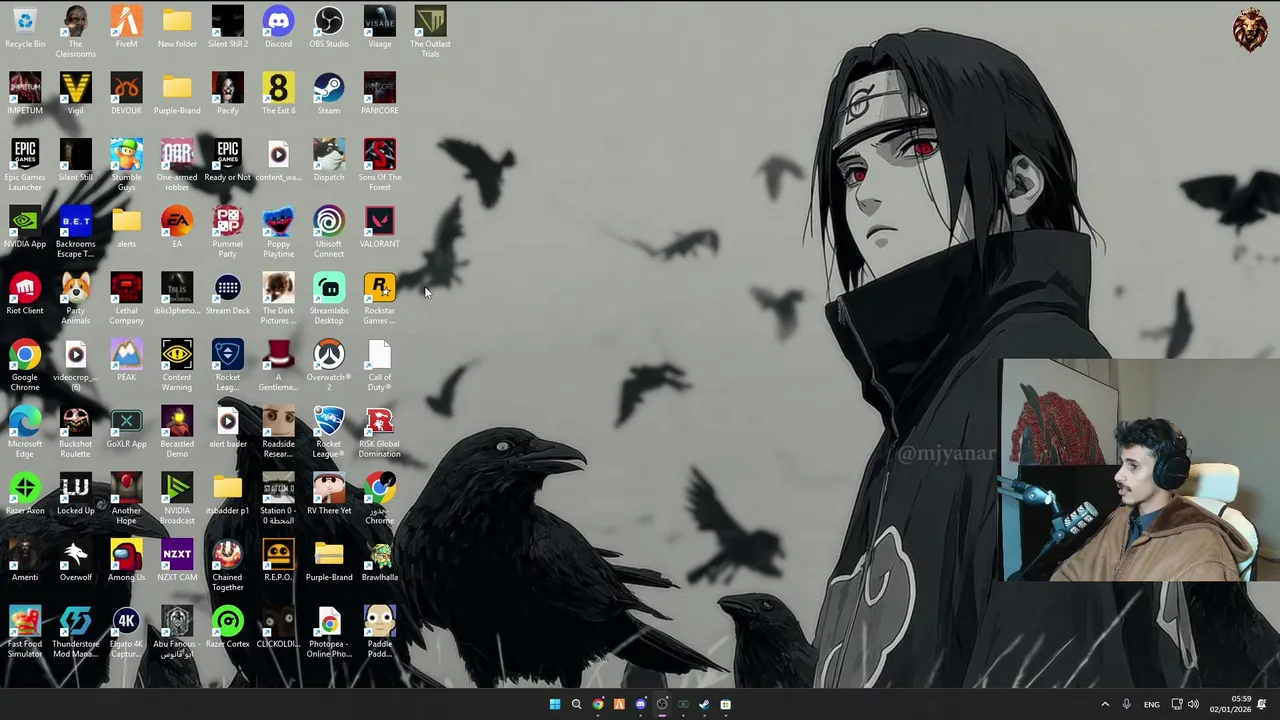1280x720 pixels.
Task: Select the Epic Games Launcher icon
Action: (25, 166)
